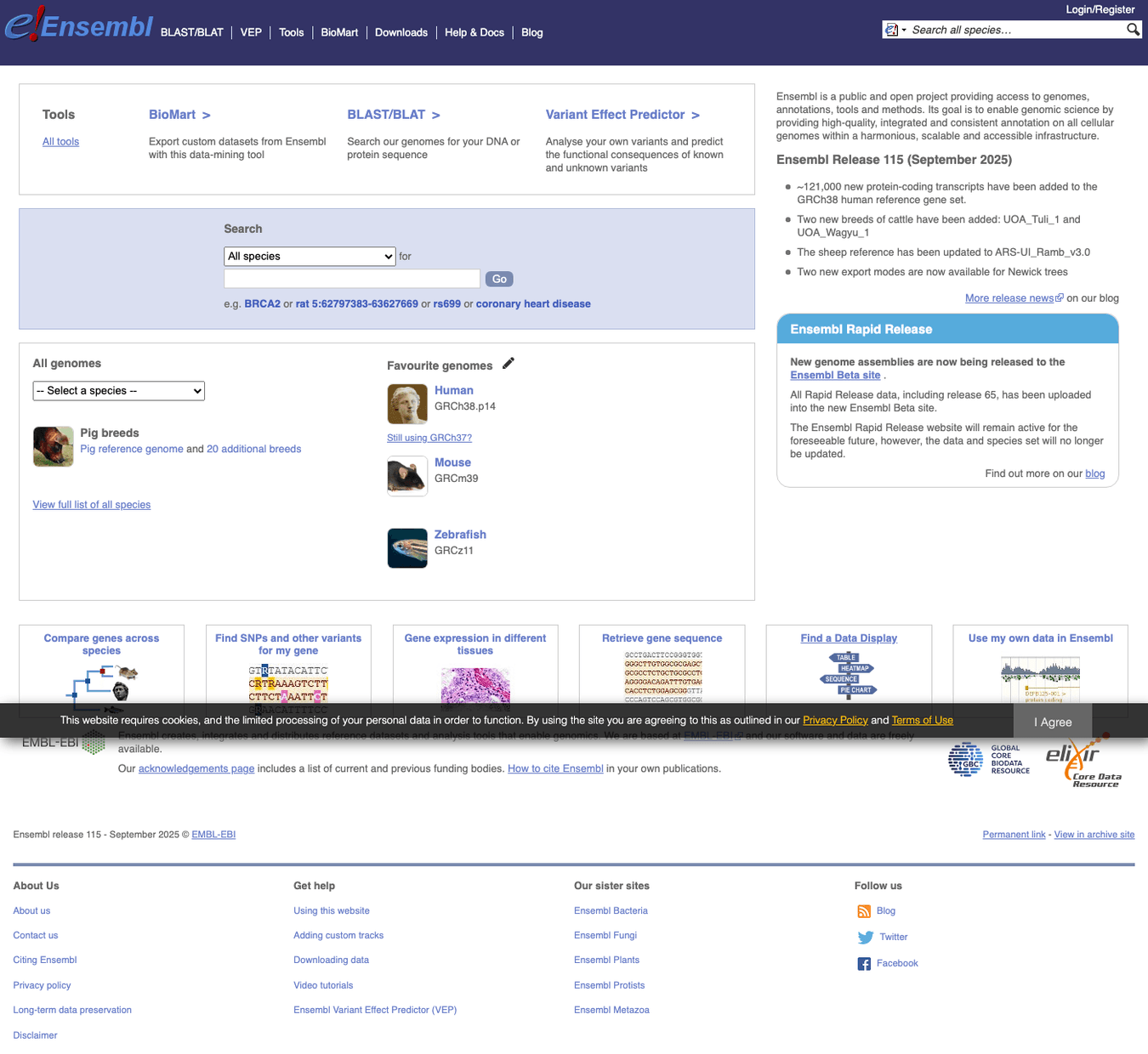Edit favourite genomes via the pencil icon
The height and width of the screenshot is (1054, 1148).
coord(508,363)
